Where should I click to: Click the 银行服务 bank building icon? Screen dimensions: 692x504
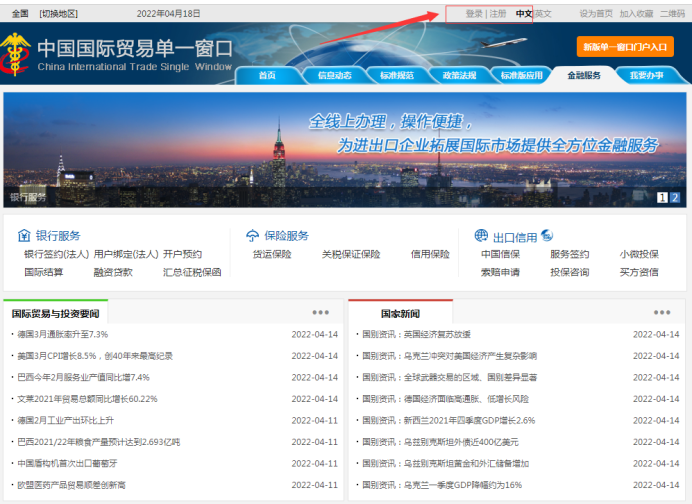[24, 236]
